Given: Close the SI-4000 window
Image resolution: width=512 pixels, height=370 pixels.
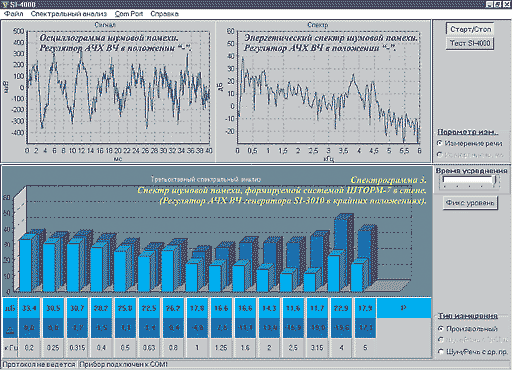Looking at the screenshot, I should click(x=506, y=4).
